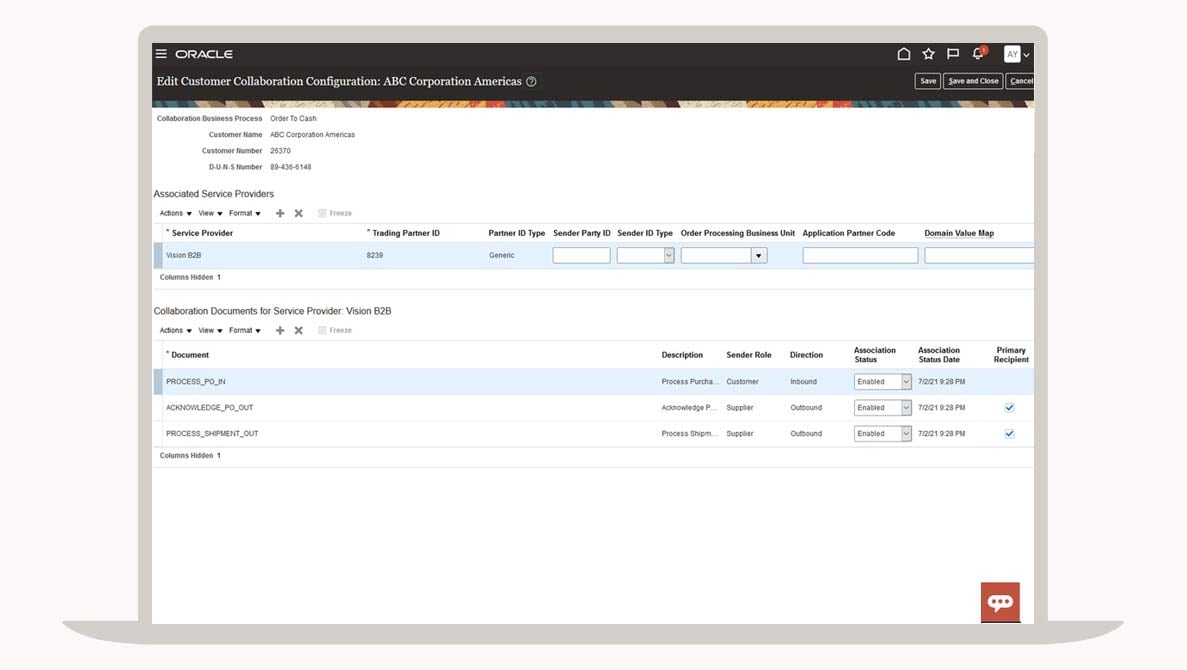
Task: Toggle Primary Recipient for PROCESS_SHIPMENT_OUT
Action: (1009, 434)
